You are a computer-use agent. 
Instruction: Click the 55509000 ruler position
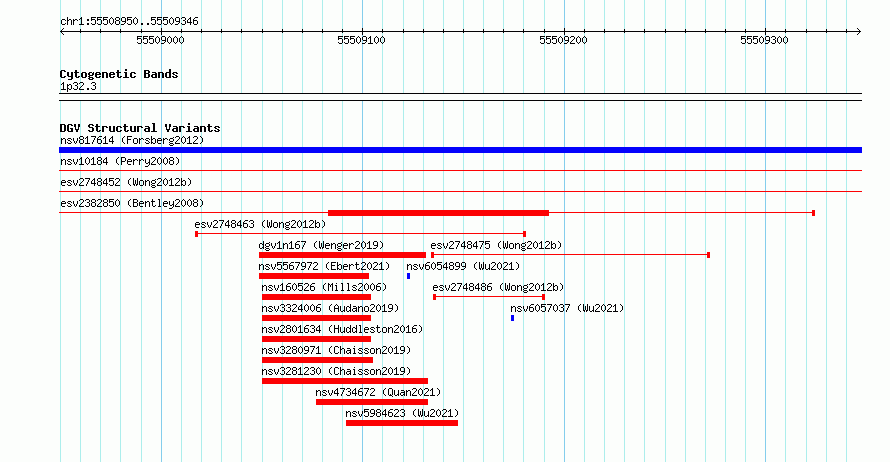(x=160, y=40)
